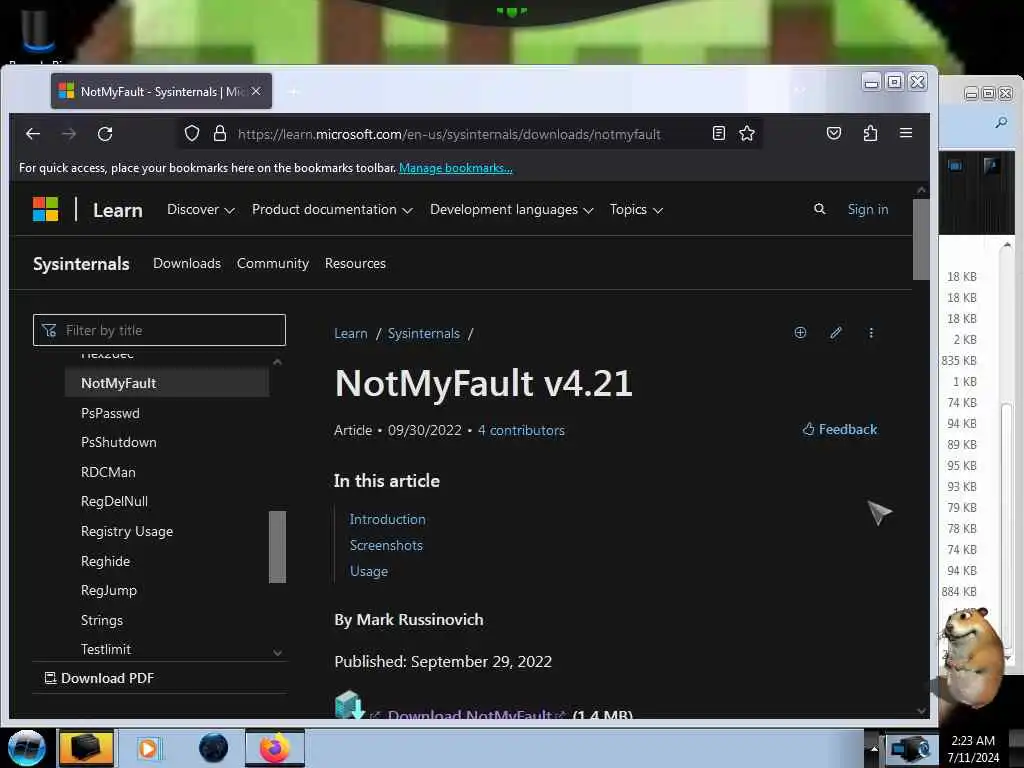Open site search magnifier icon

[x=820, y=209]
